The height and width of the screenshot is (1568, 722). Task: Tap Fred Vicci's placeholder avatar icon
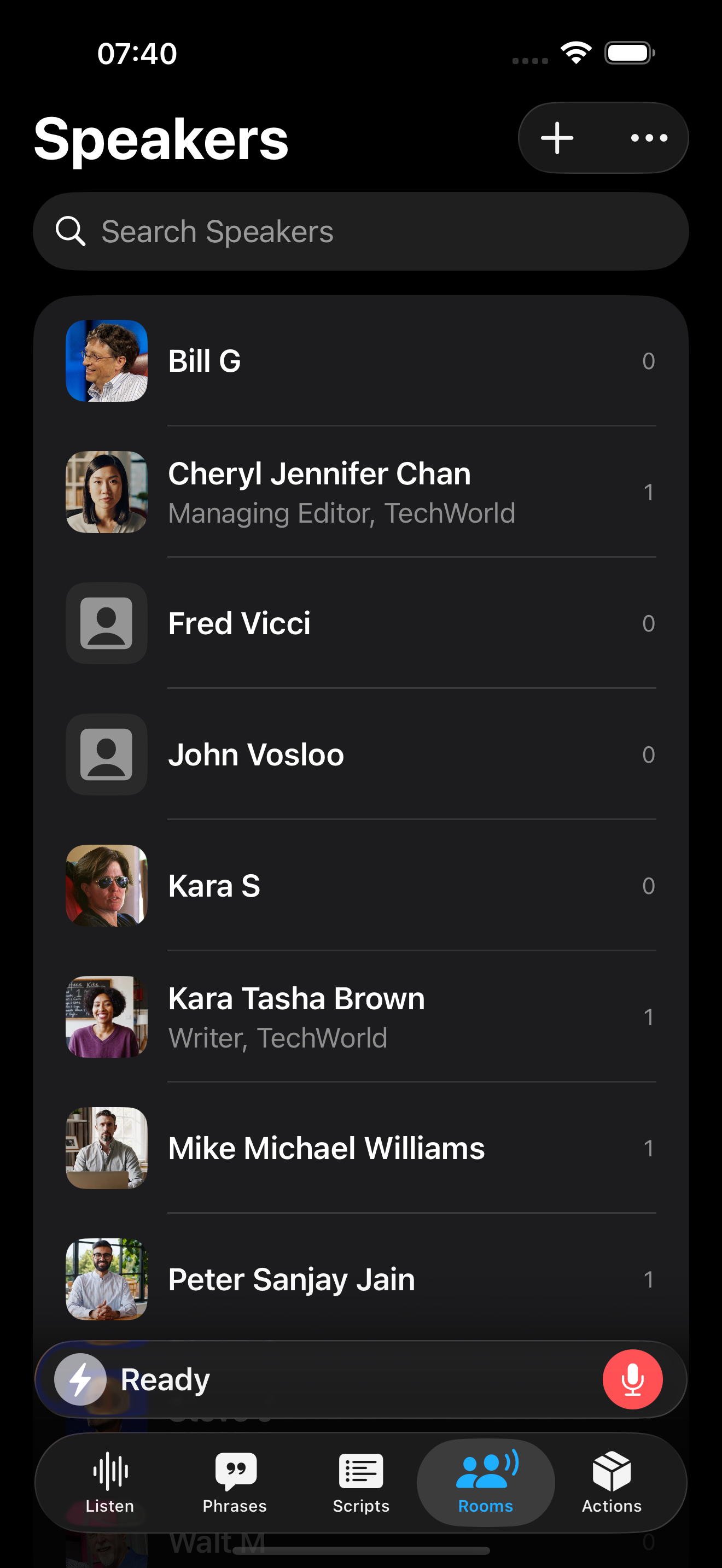(x=107, y=623)
